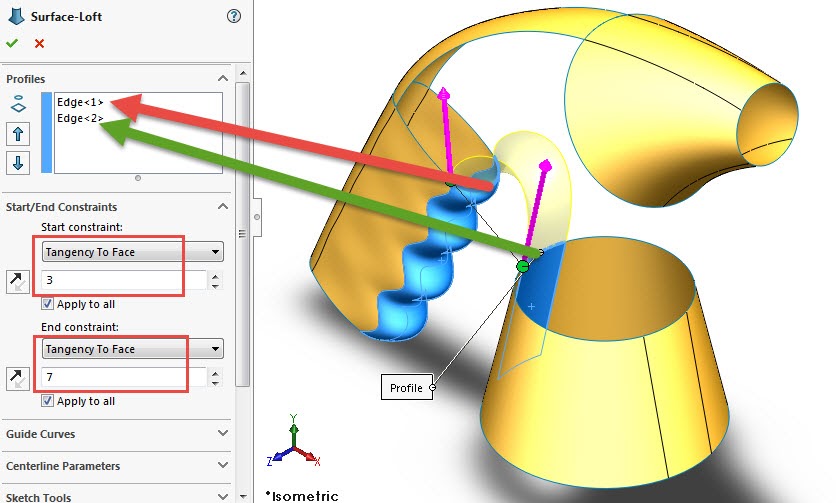Increase the start tangent length with up spinner
Viewport: 836px width, 503px height.
pos(215,276)
